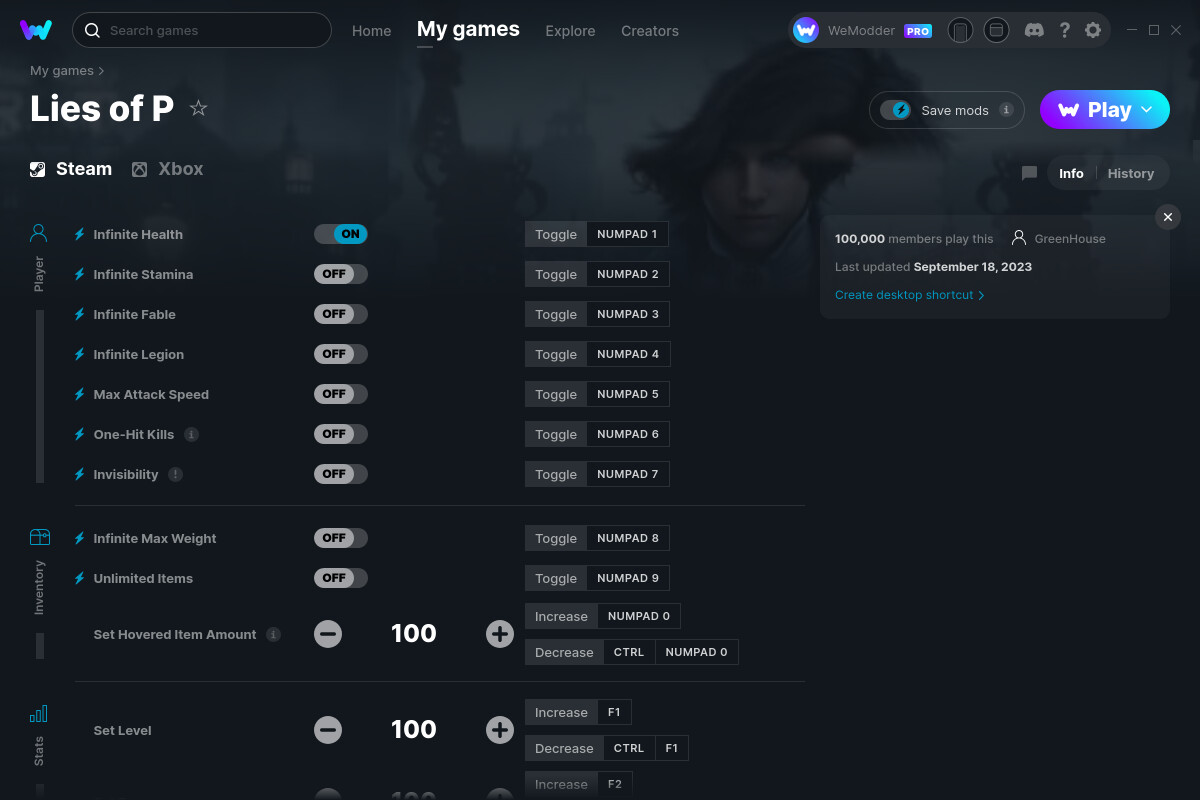The image size is (1200, 800).
Task: Change the F1 increase hotkey for Set Level
Action: coord(614,712)
